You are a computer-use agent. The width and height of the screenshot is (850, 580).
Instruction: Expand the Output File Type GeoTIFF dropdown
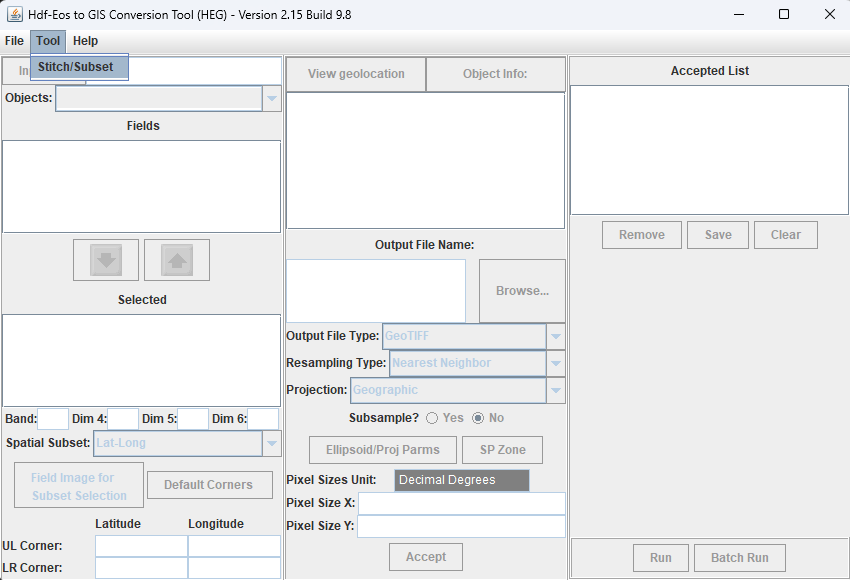click(x=556, y=337)
